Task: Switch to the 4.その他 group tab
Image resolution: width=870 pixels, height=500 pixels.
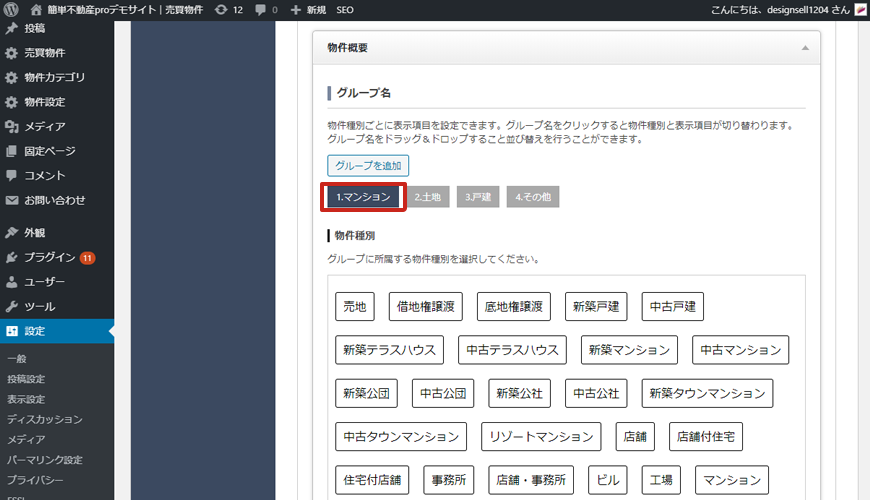Action: (532, 197)
